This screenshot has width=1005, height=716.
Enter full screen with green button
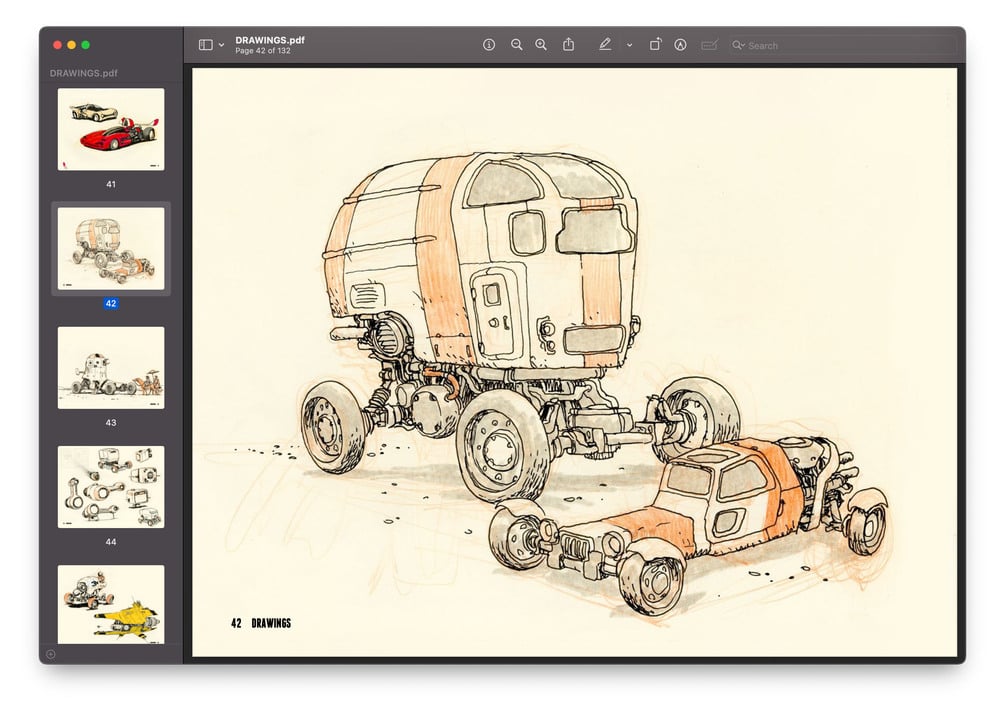85,45
